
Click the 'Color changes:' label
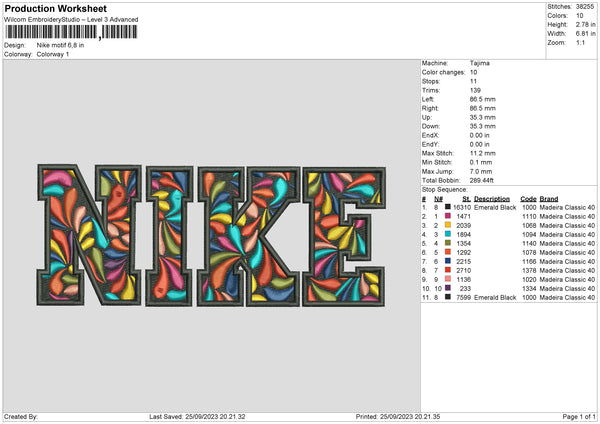click(443, 72)
